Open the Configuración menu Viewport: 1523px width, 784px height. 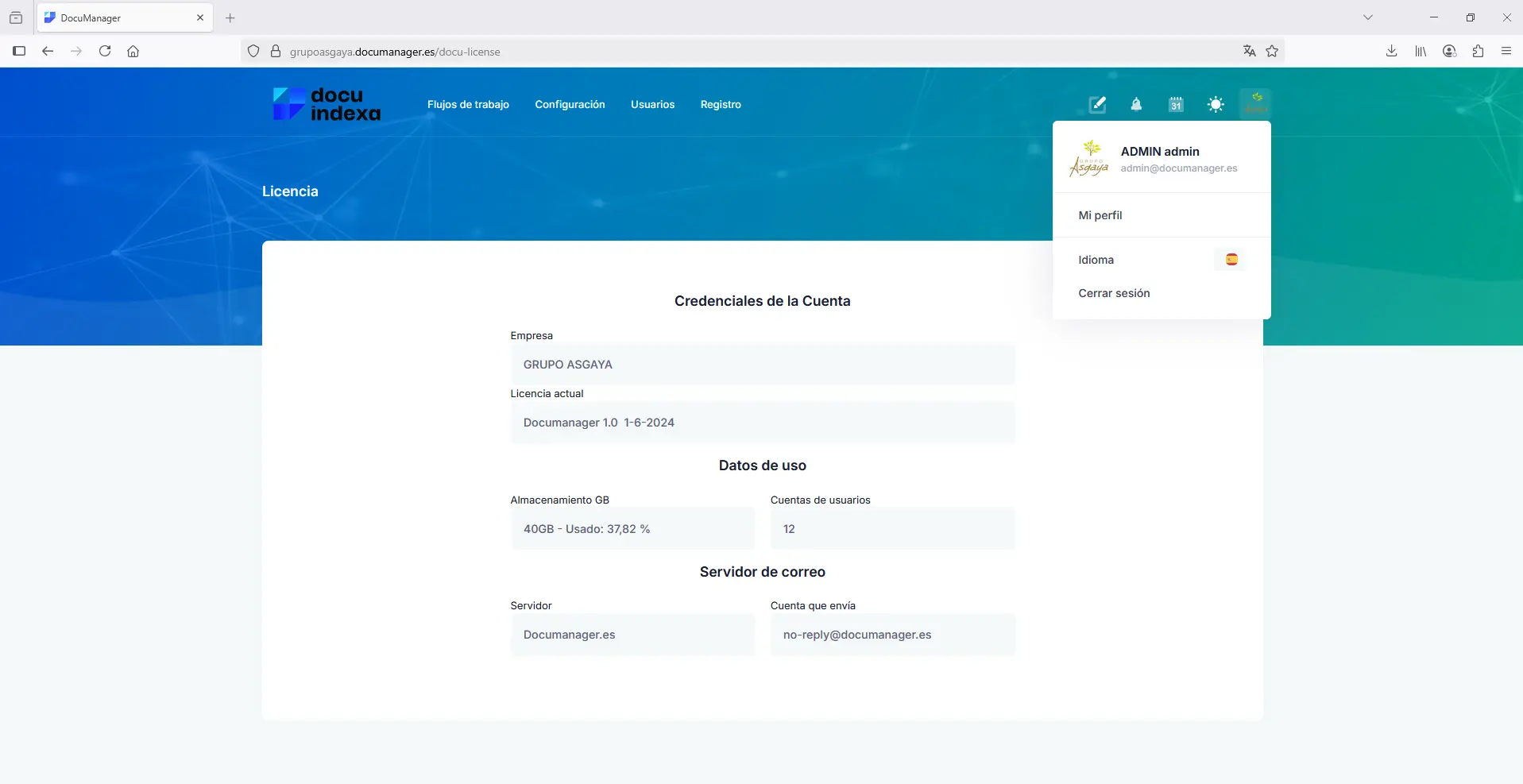click(x=570, y=105)
